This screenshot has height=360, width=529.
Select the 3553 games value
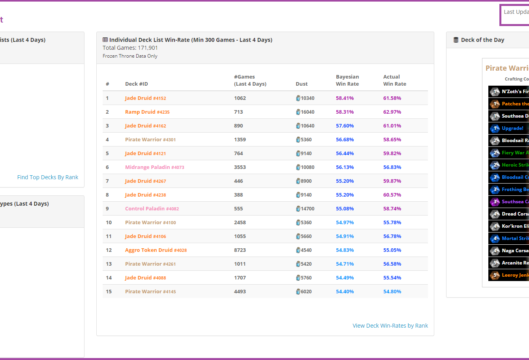(x=240, y=167)
